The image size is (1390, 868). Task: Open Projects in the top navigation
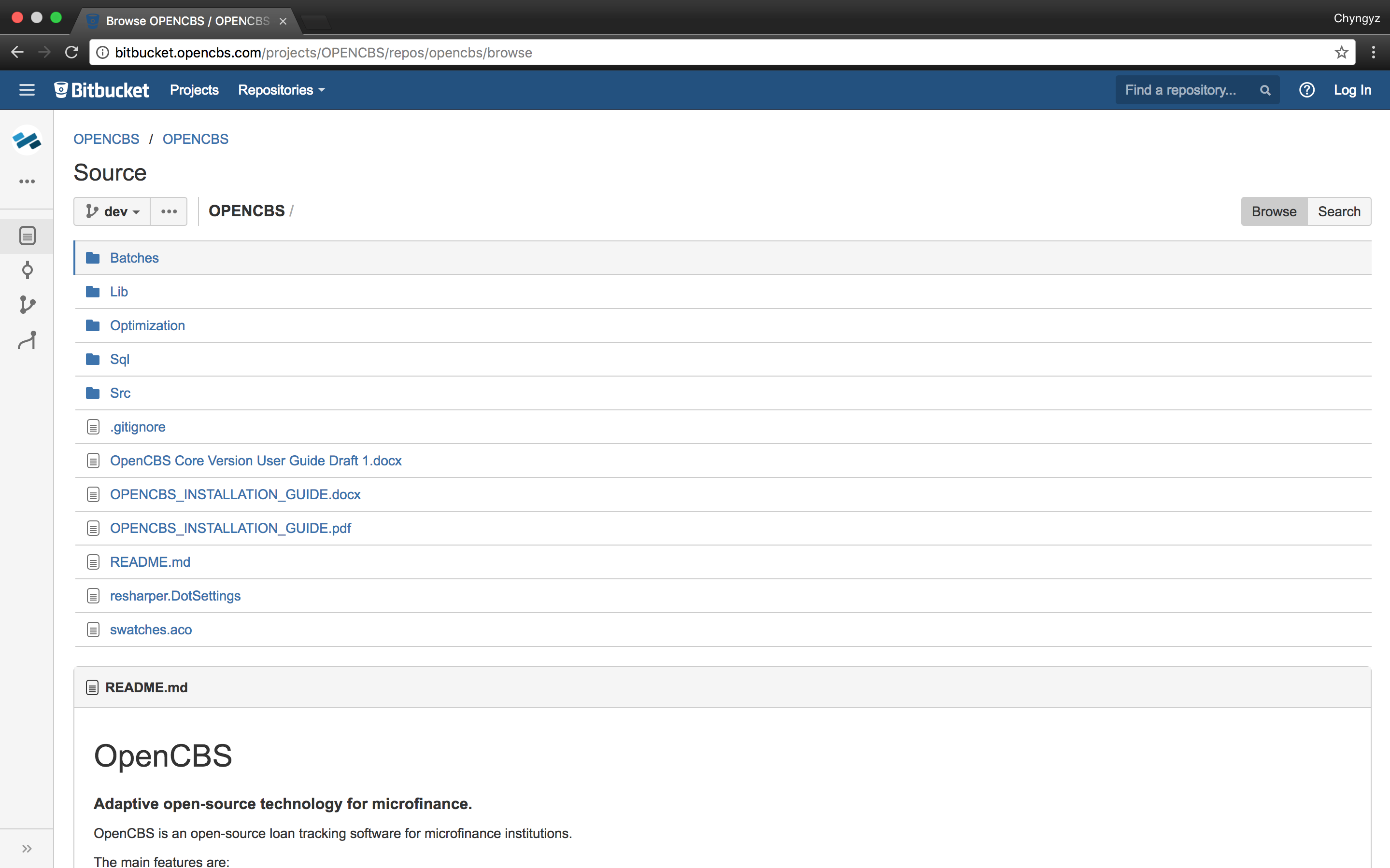click(x=194, y=90)
